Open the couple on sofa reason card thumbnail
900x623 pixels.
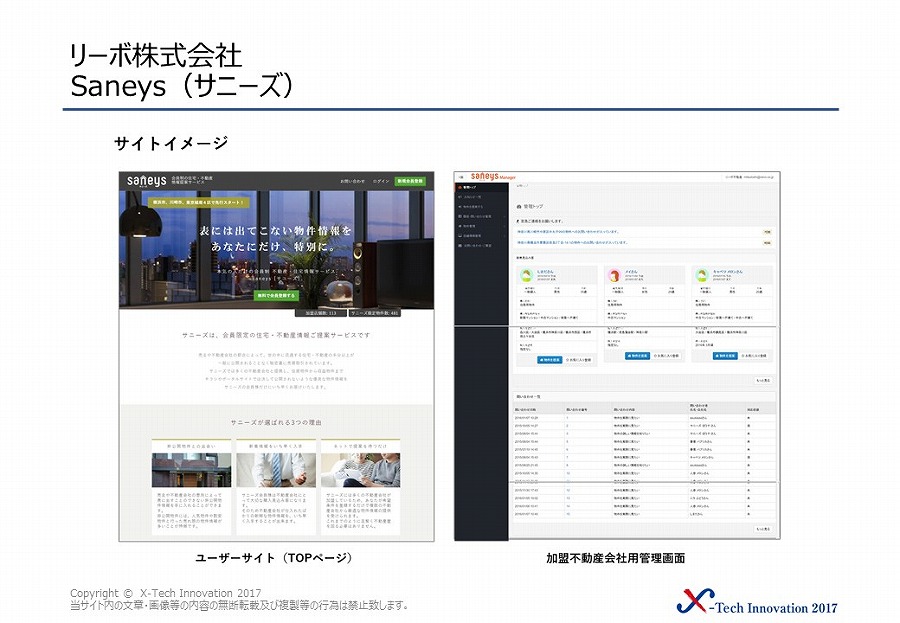(360, 470)
